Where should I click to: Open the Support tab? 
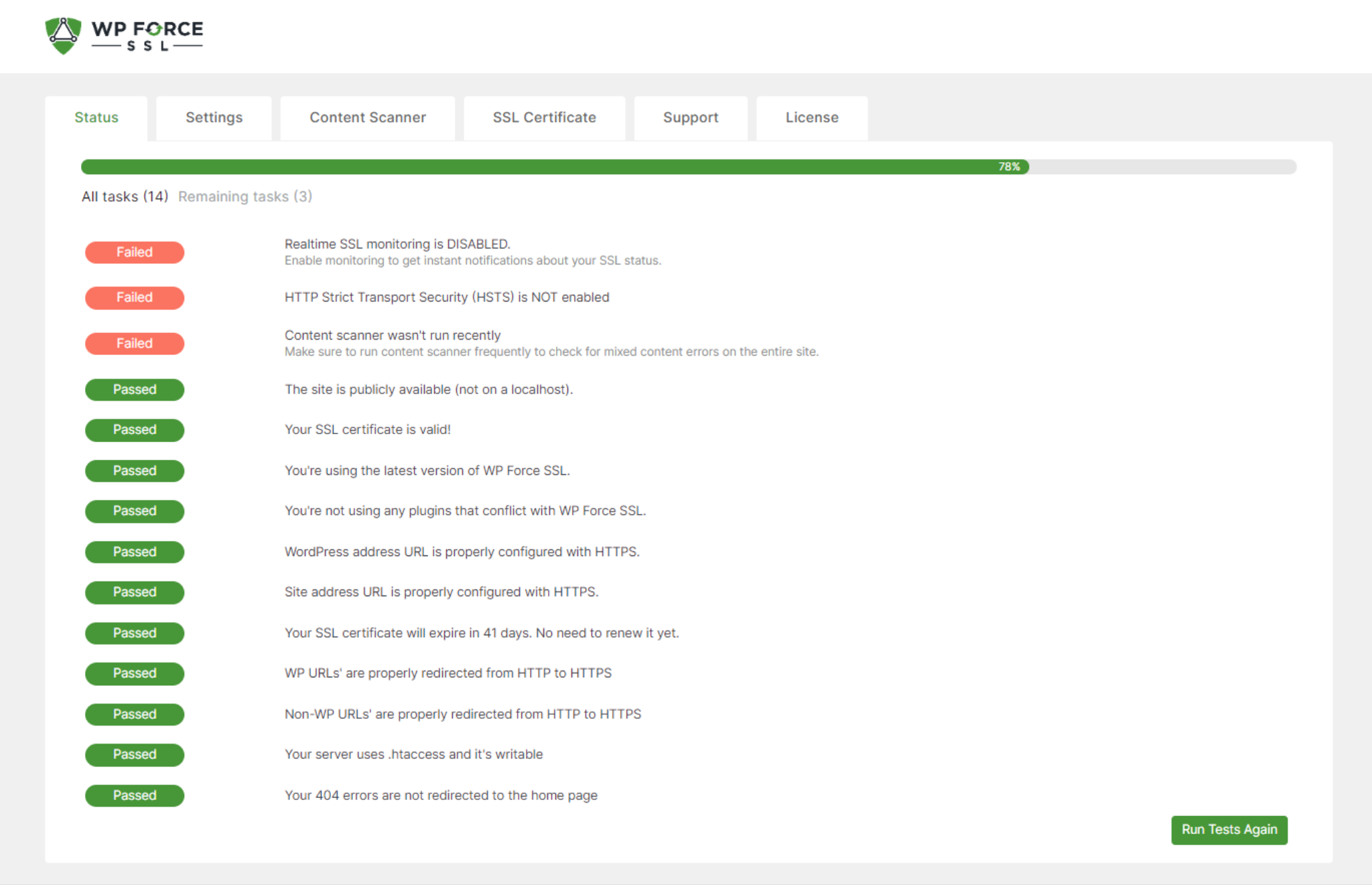point(691,118)
